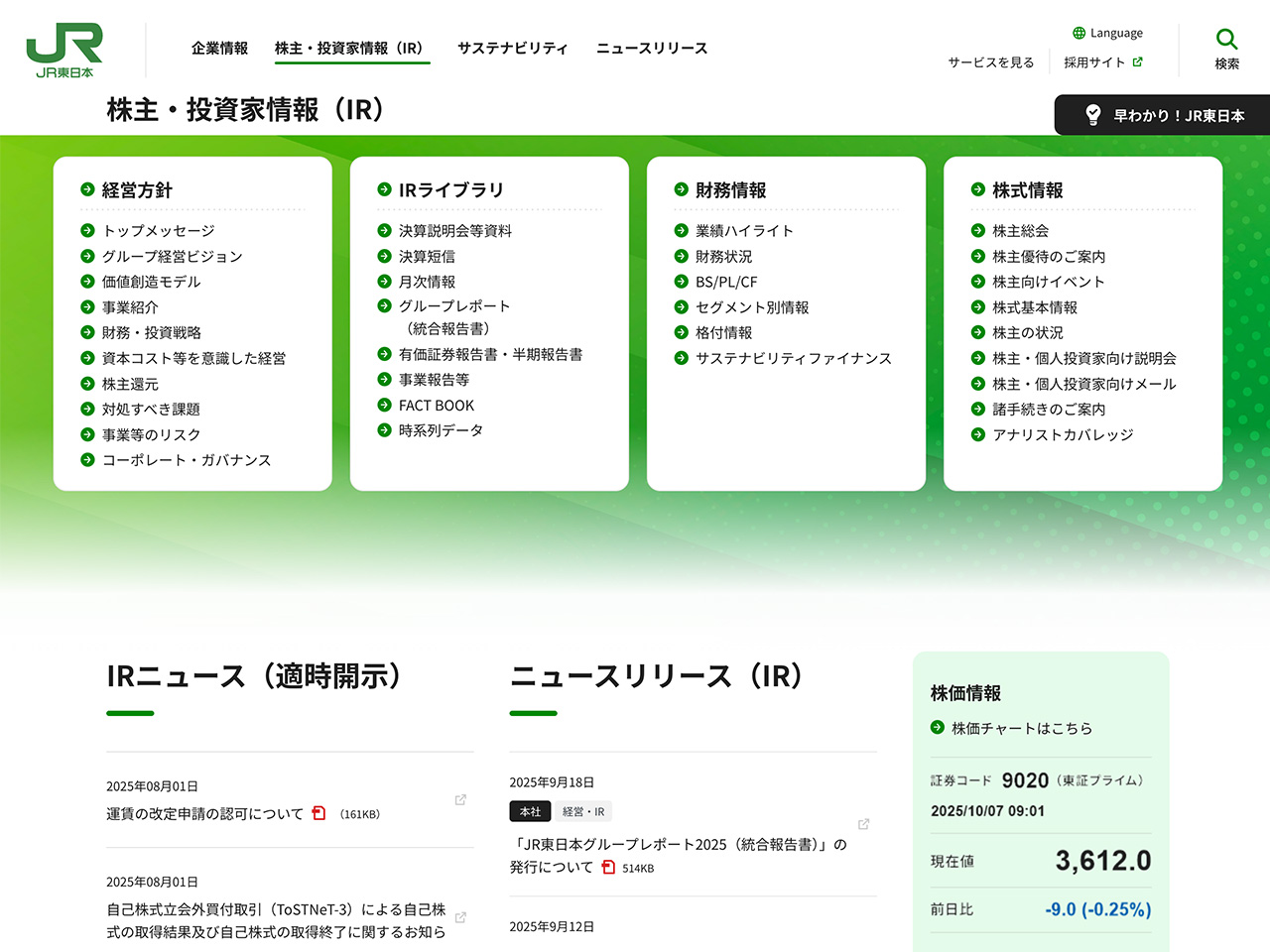Click PDF icon next to 運賃の改定申請の認可について
The image size is (1270, 952).
[x=318, y=813]
